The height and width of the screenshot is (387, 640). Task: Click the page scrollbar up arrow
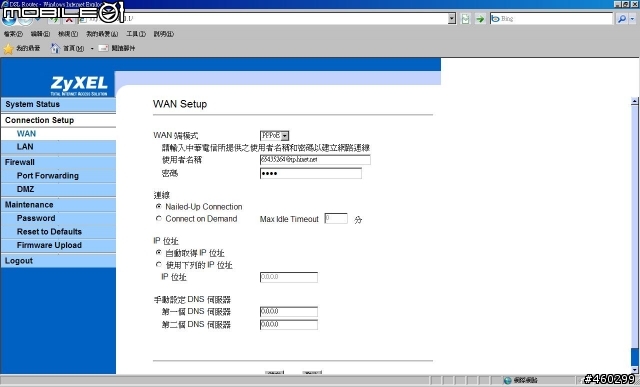[x=634, y=100]
